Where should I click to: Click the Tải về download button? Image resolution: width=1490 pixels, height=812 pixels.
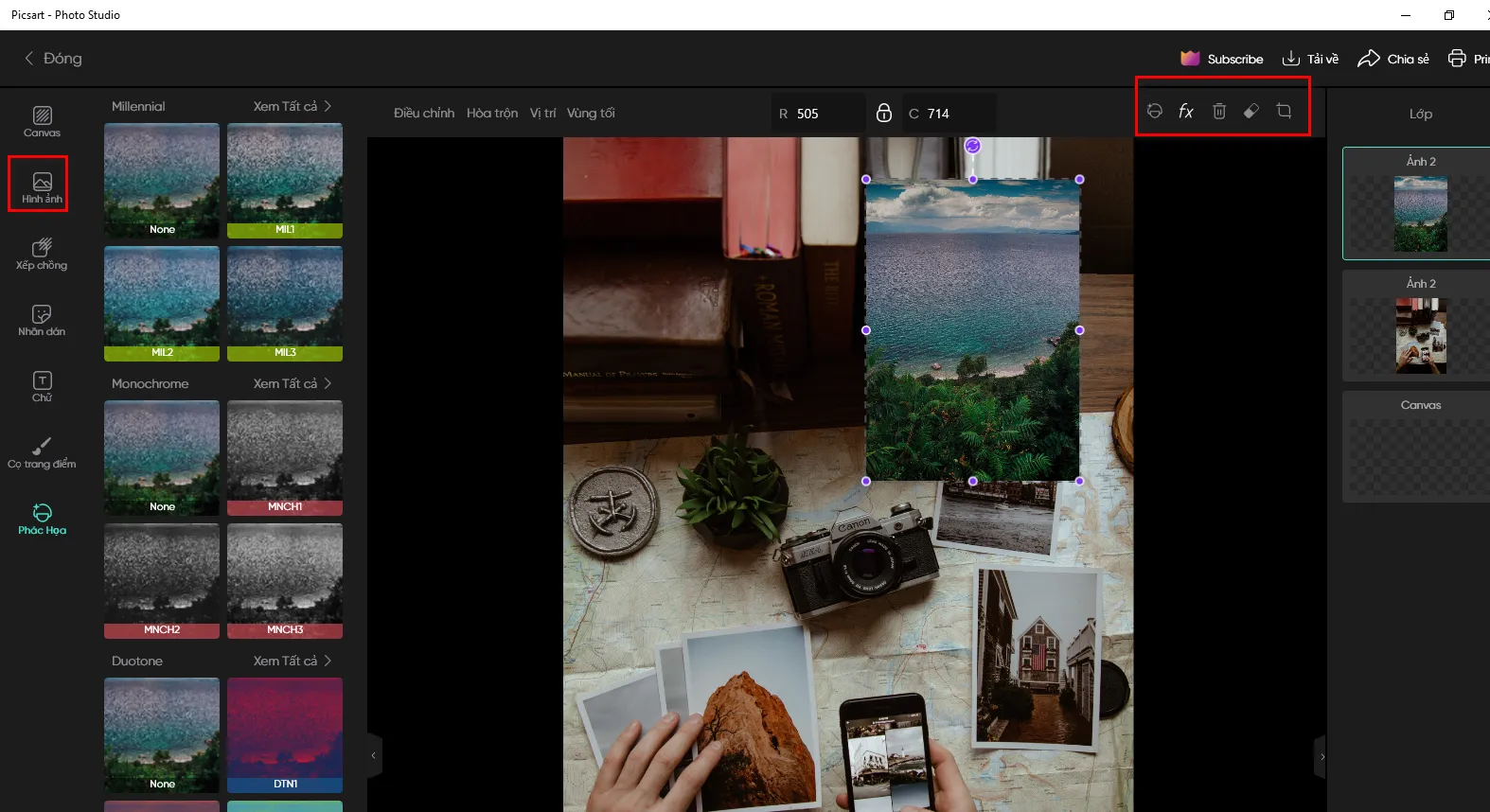[x=1310, y=59]
